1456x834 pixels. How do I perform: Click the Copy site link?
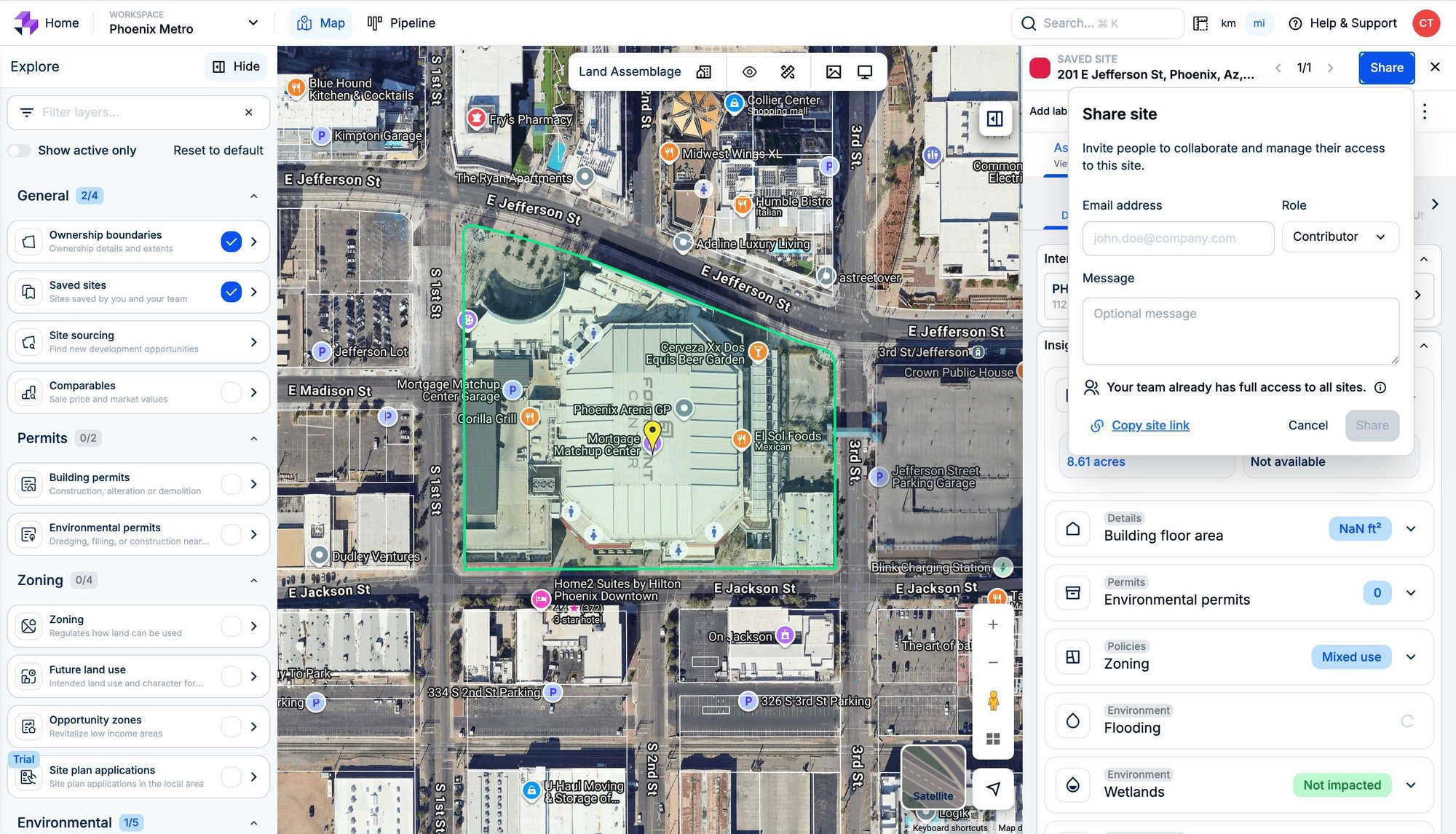(x=1150, y=426)
